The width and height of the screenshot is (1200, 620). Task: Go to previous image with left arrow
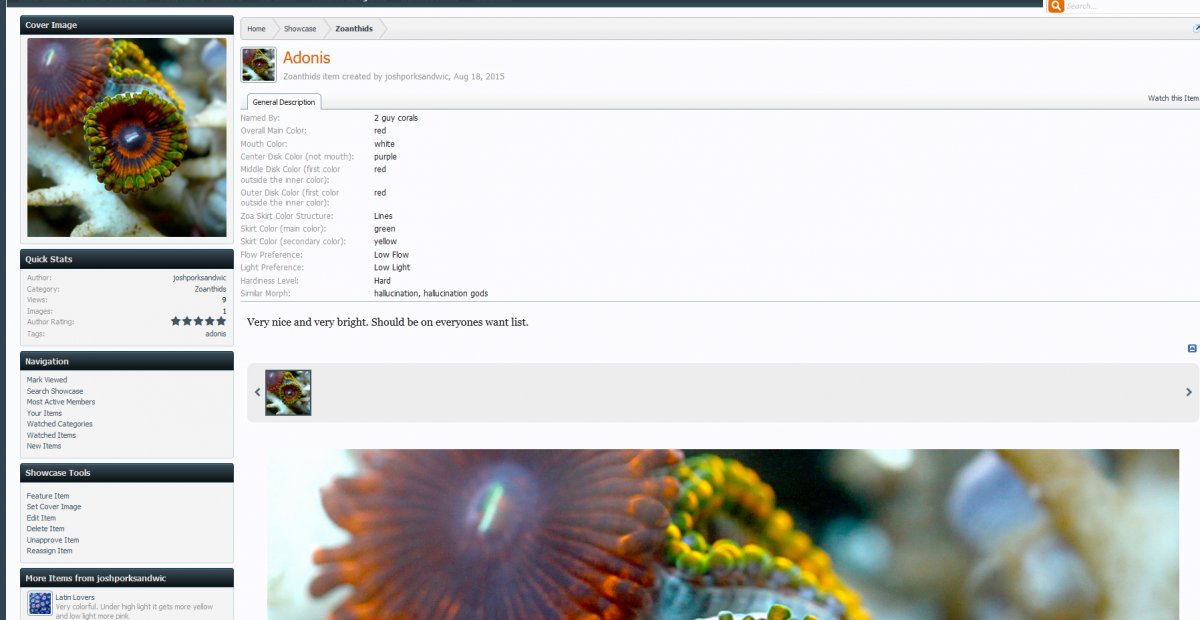(257, 392)
